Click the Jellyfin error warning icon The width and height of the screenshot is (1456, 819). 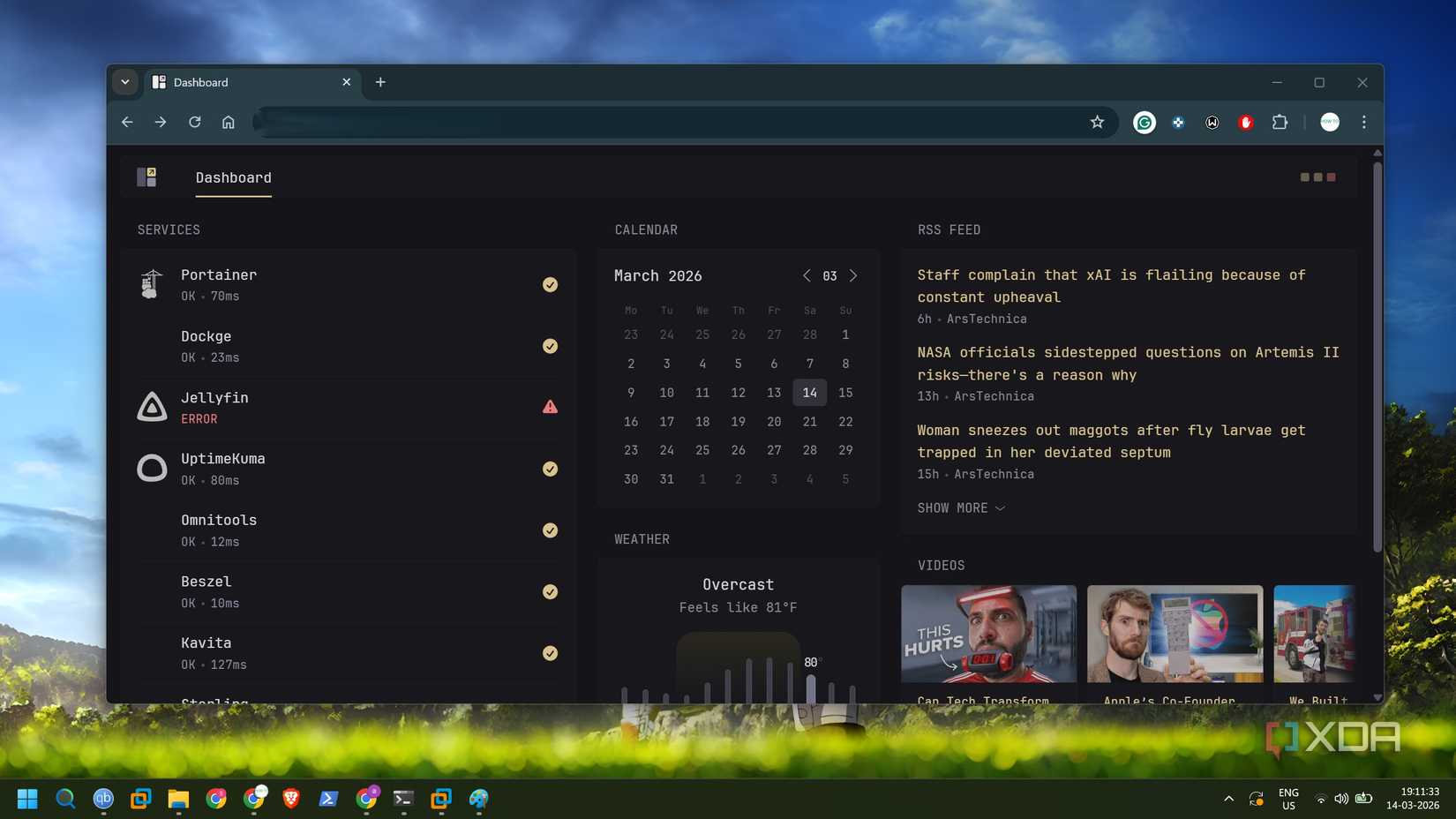[550, 407]
